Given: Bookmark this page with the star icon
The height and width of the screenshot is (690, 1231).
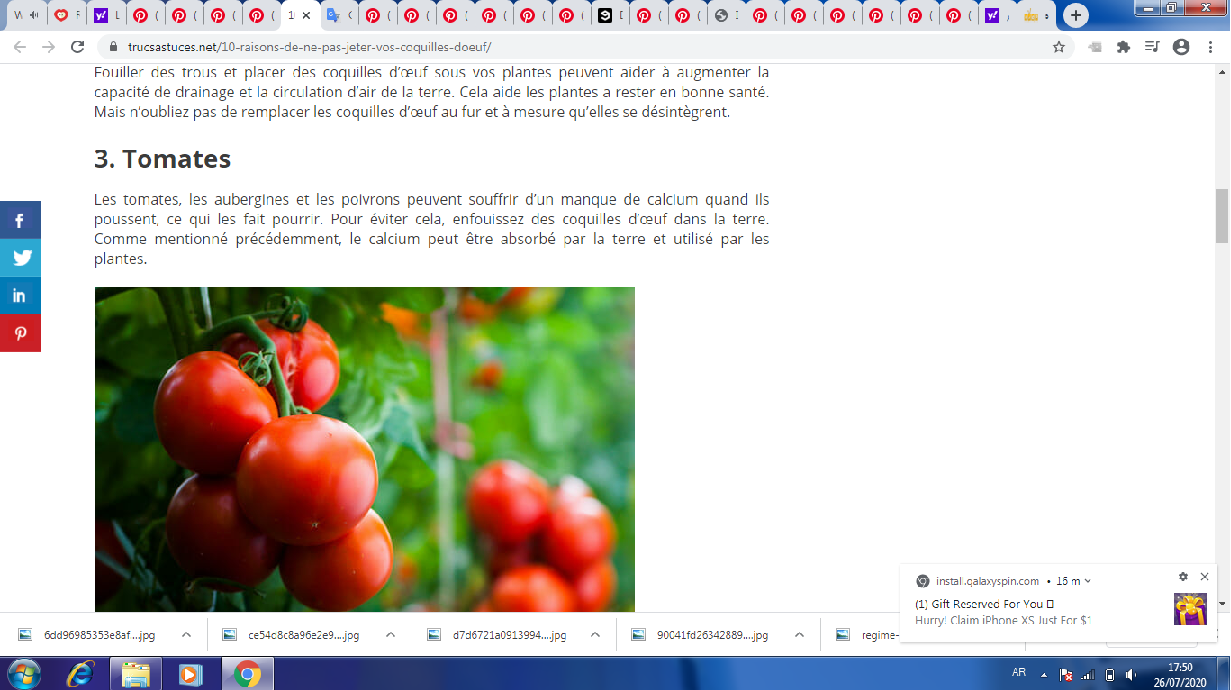Looking at the screenshot, I should (1059, 47).
